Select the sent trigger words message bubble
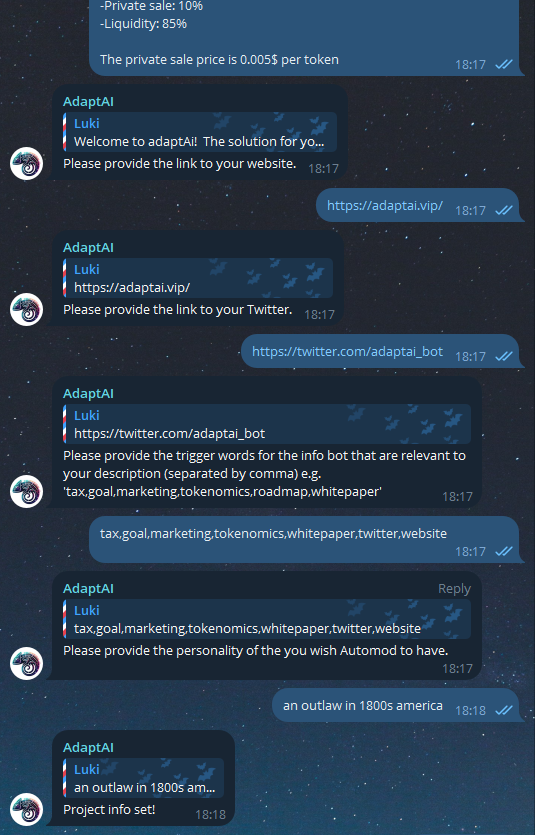 pos(303,539)
